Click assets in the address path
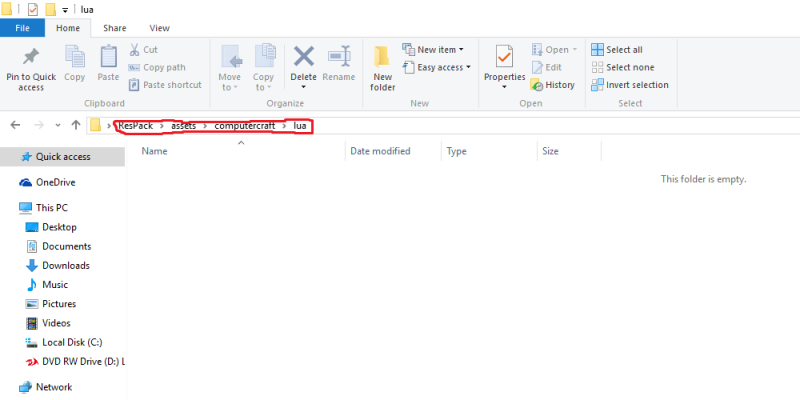This screenshot has width=800, height=400. pyautogui.click(x=184, y=126)
